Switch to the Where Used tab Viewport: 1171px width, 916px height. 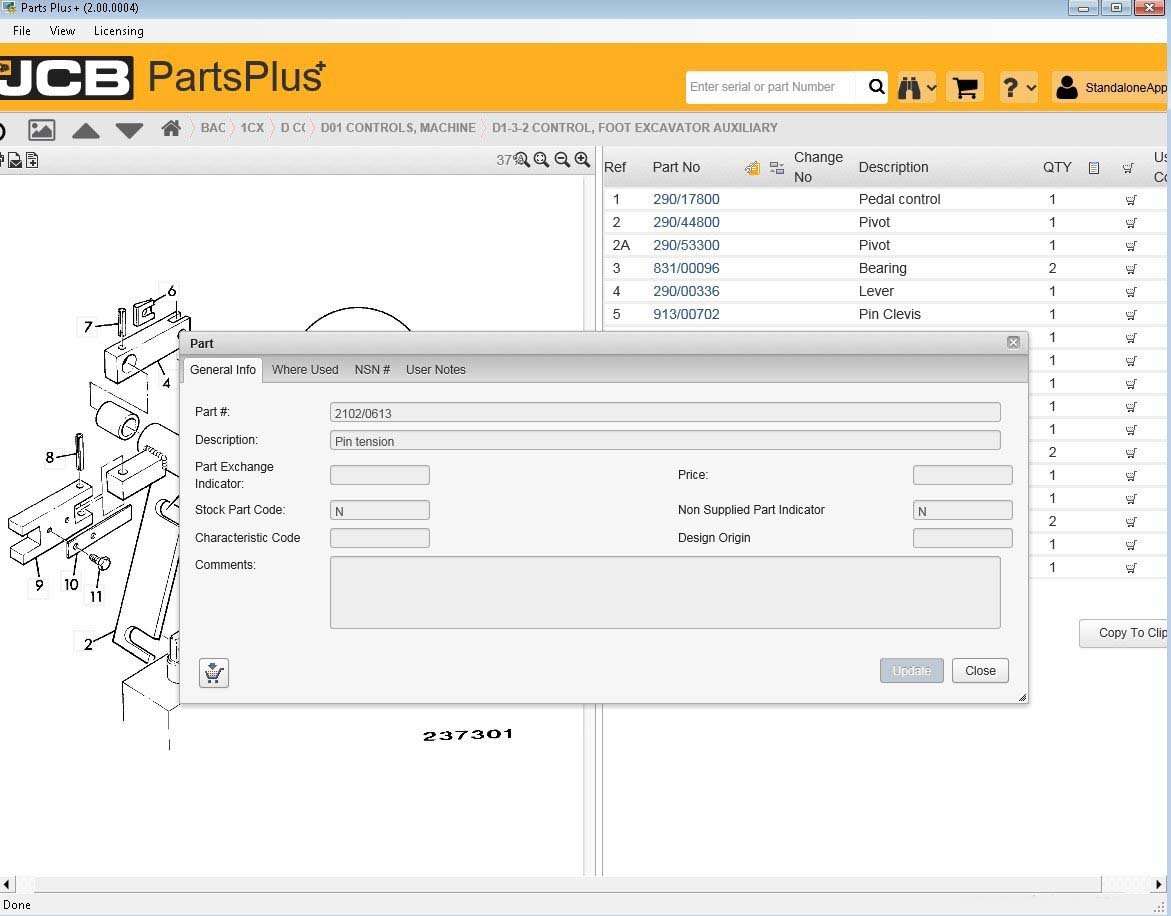click(305, 370)
